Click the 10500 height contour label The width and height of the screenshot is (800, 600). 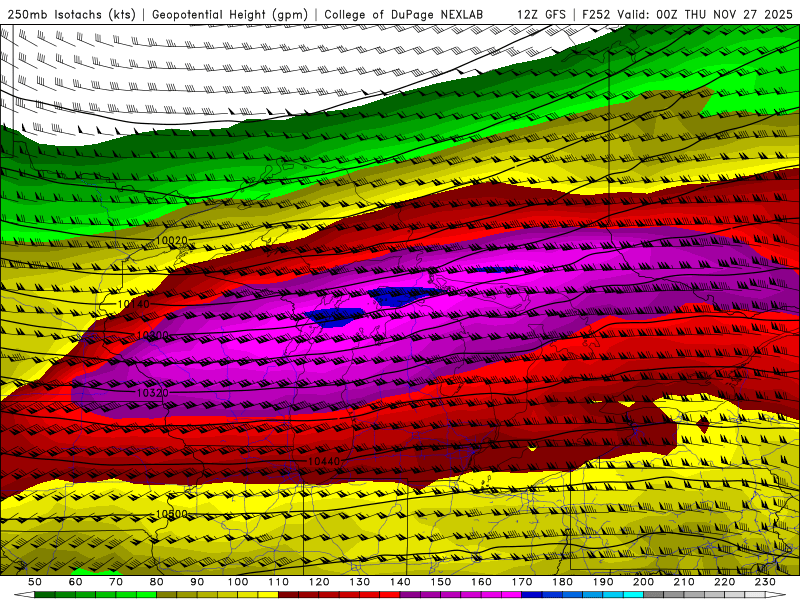click(x=171, y=514)
